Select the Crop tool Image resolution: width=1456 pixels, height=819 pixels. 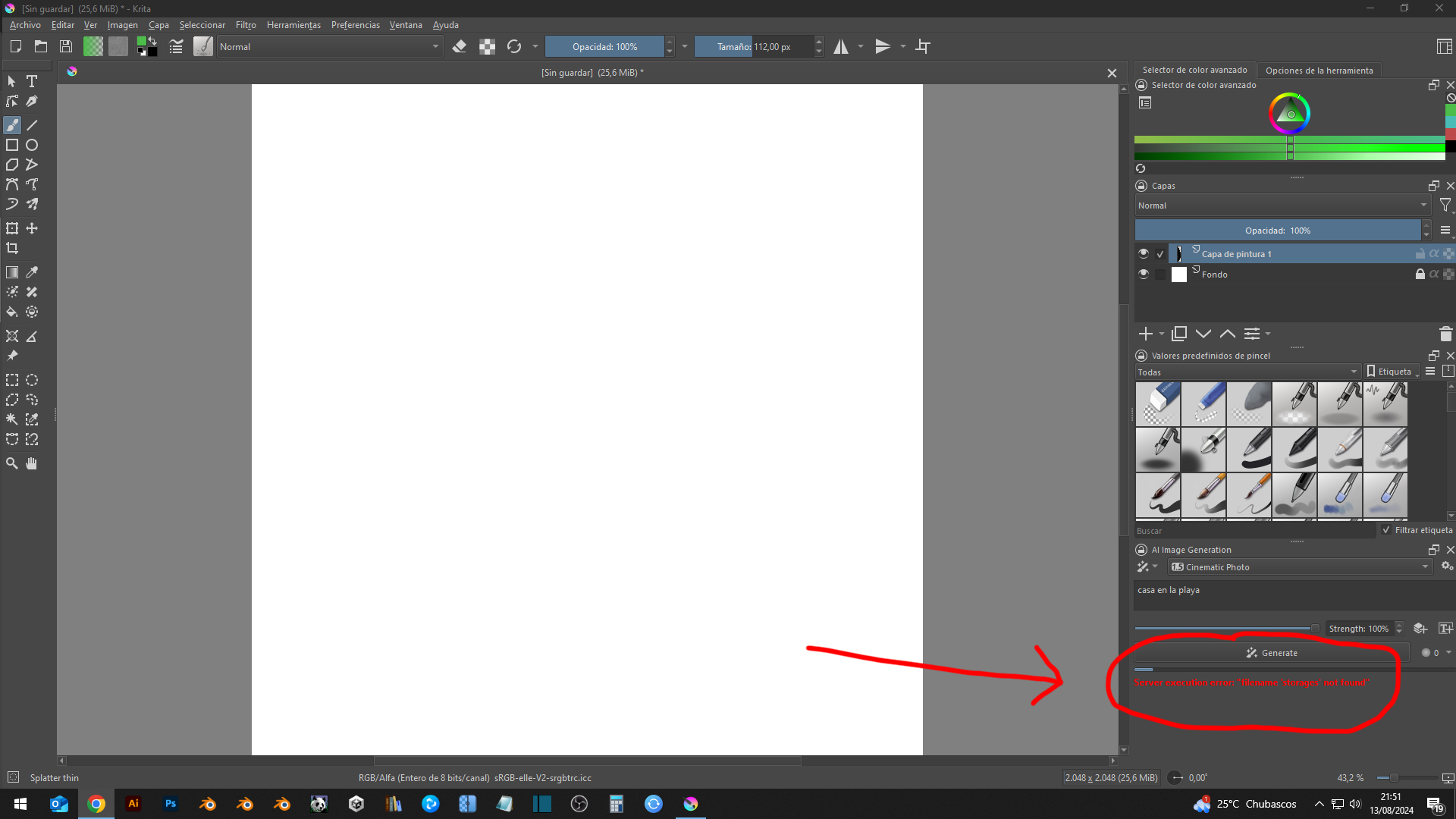point(12,249)
